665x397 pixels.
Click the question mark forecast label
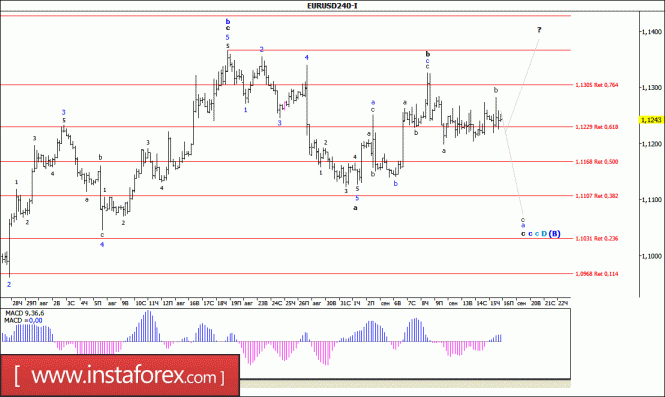(x=539, y=30)
